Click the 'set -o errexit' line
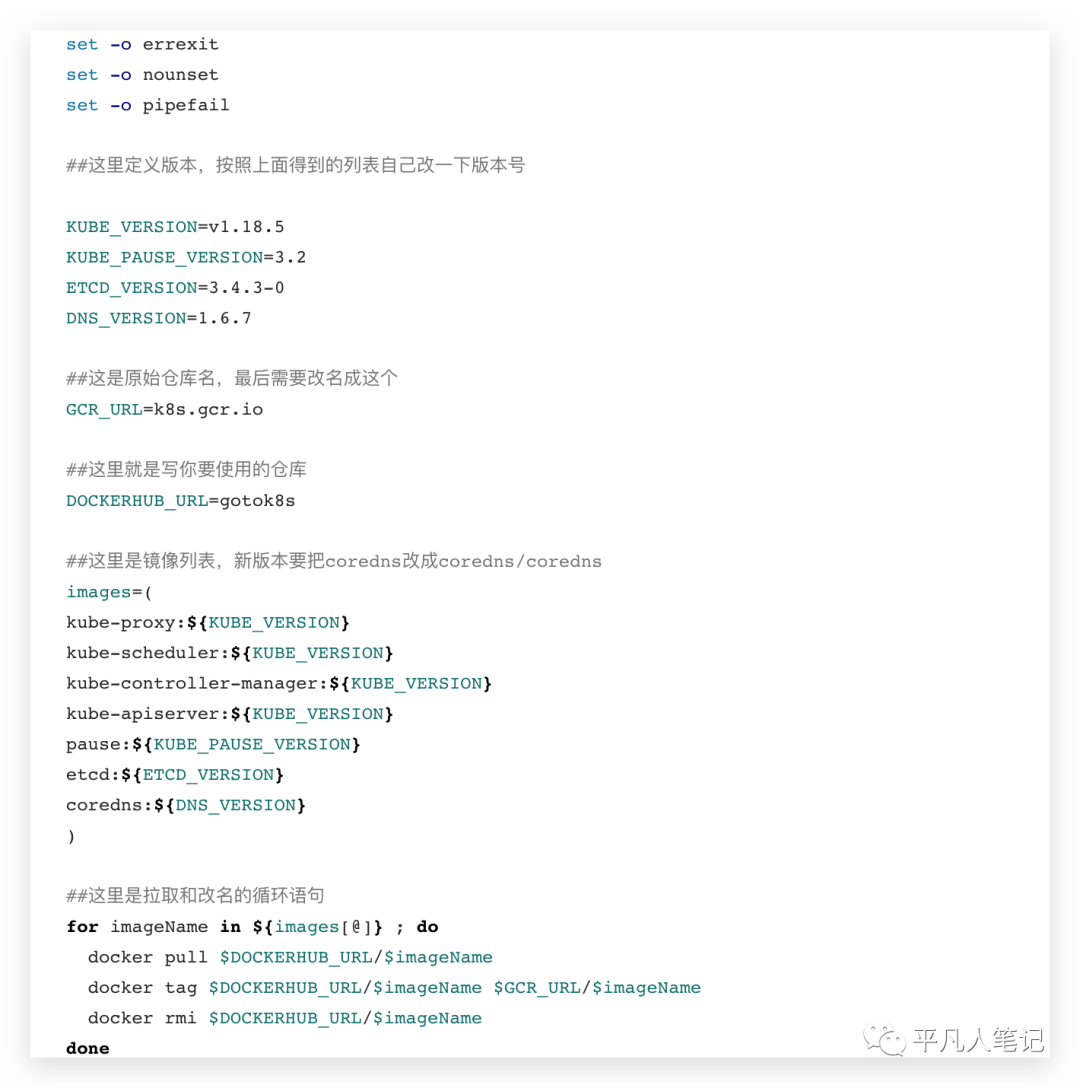The image size is (1080, 1088). click(142, 44)
